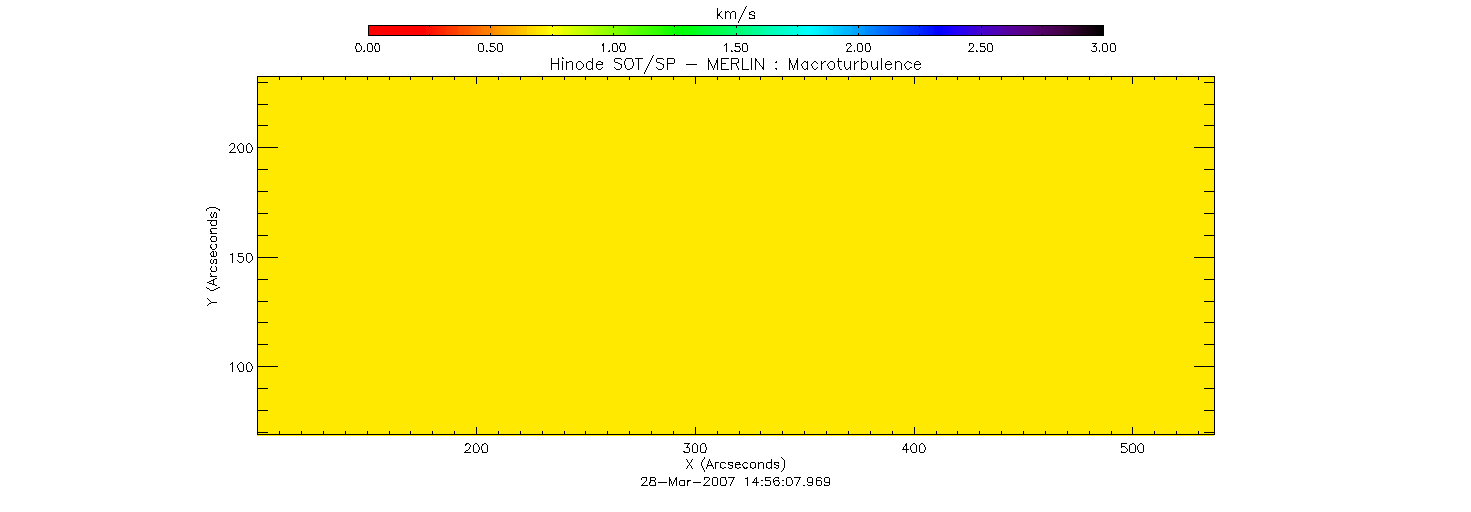Click the Y (Arcseconds) axis label
The width and height of the screenshot is (1471, 512).
pyautogui.click(x=213, y=257)
